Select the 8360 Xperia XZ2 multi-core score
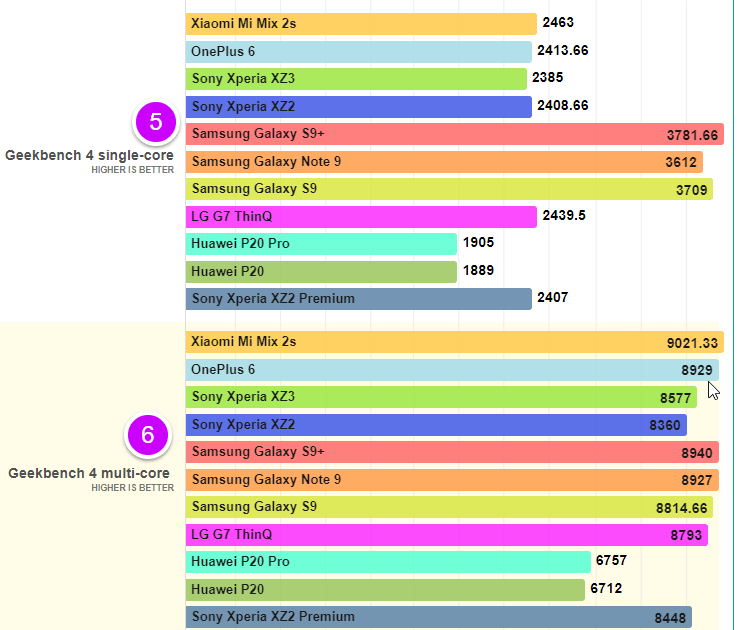The image size is (737, 630). pyautogui.click(x=665, y=425)
